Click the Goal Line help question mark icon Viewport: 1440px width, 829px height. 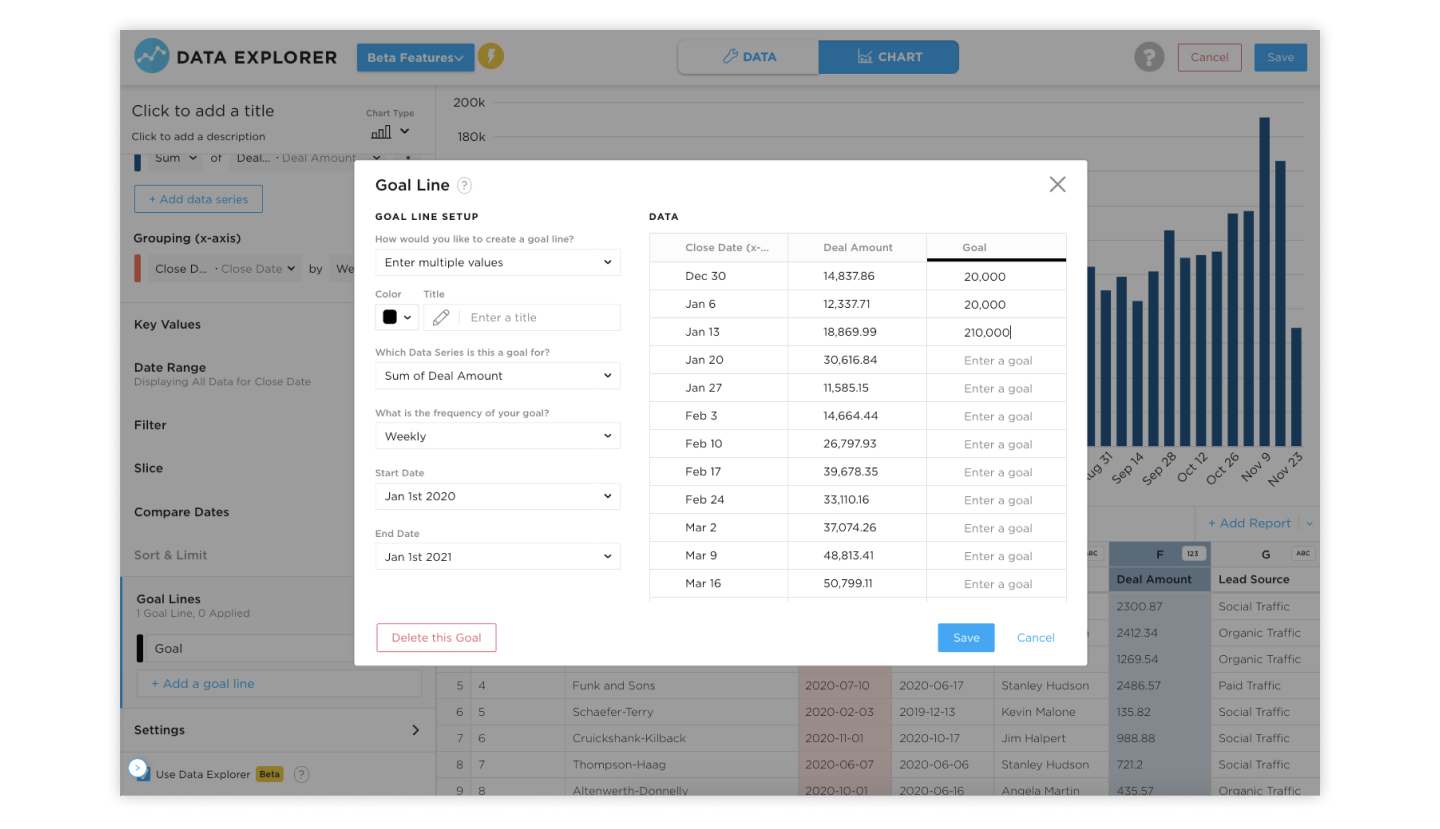point(464,185)
